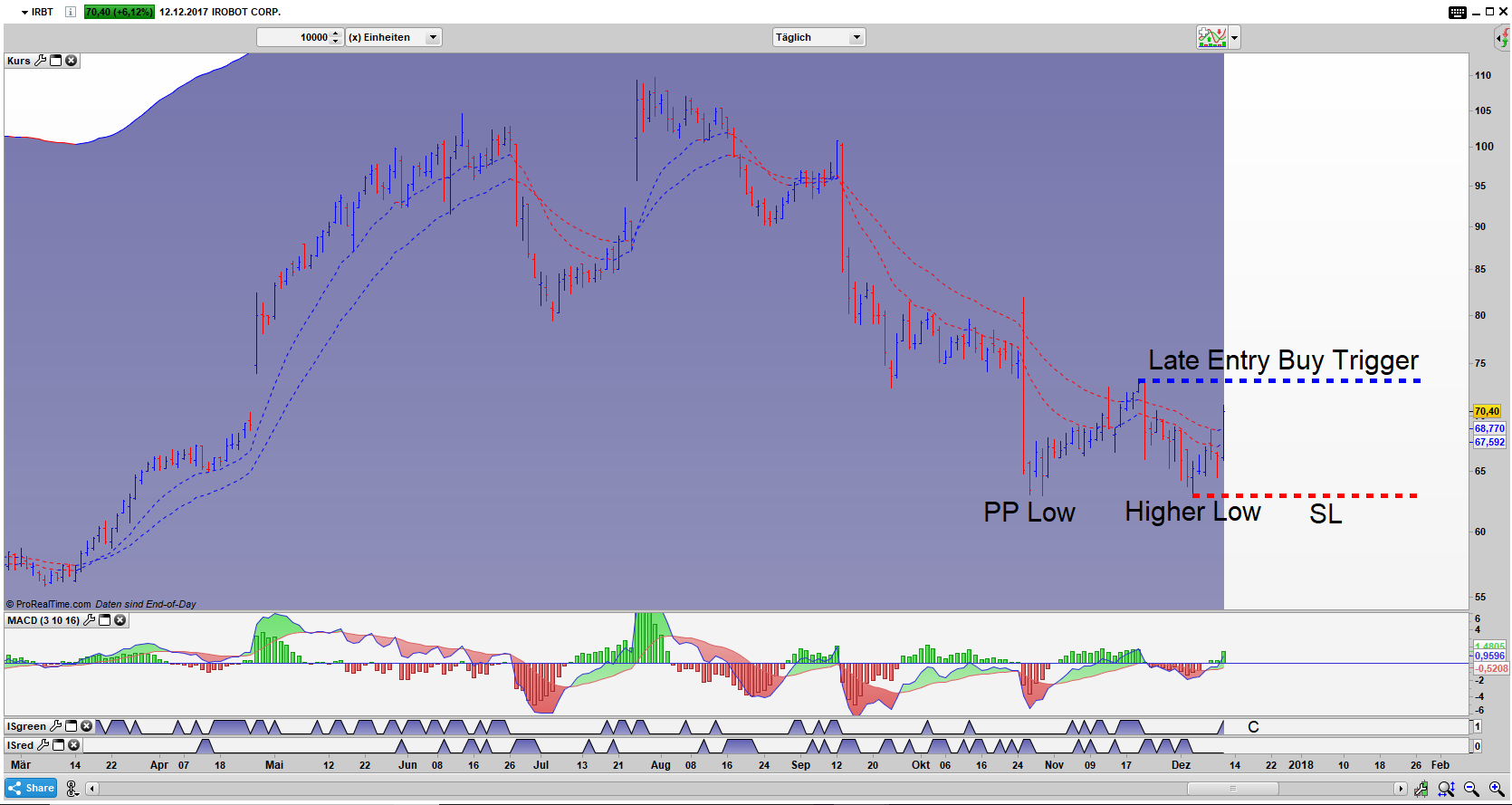1512x805 pixels.
Task: Close the Kurs price panel
Action: (x=72, y=61)
